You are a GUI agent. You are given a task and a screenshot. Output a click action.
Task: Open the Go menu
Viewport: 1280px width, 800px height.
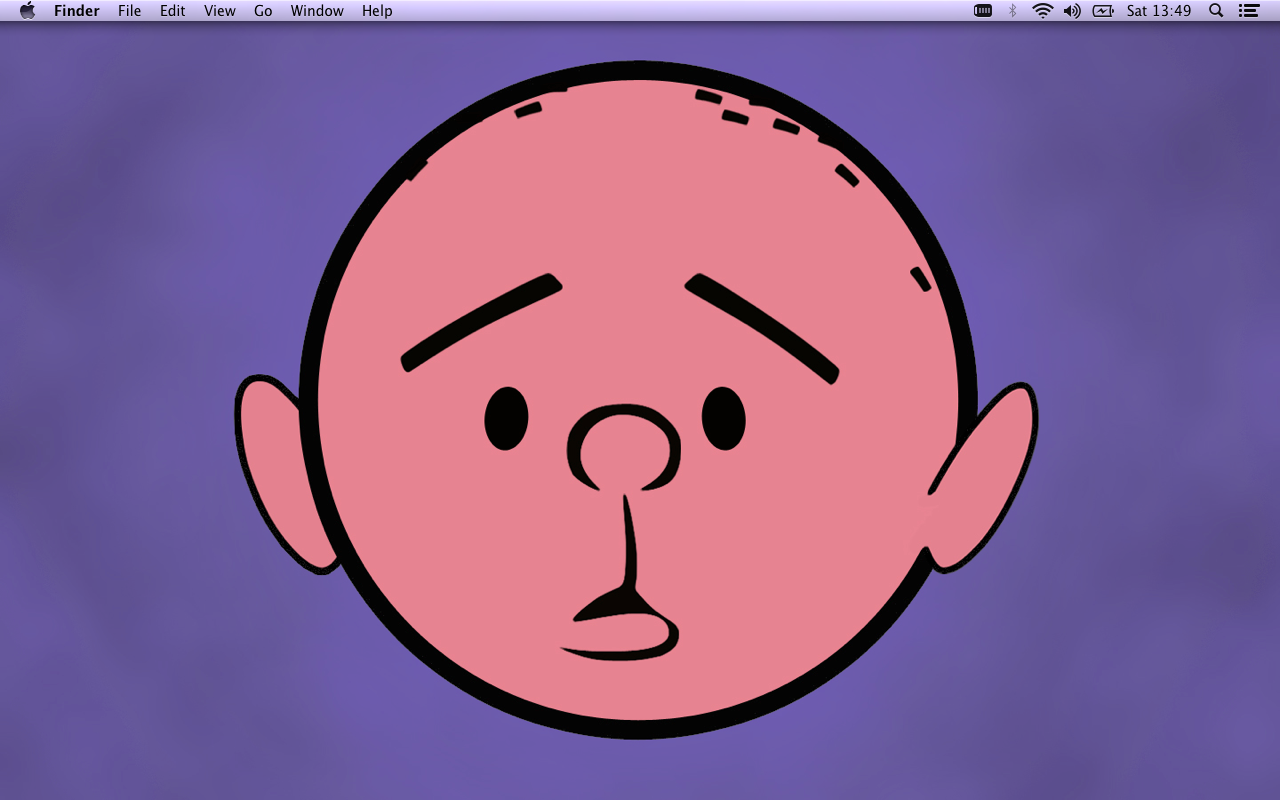263,11
